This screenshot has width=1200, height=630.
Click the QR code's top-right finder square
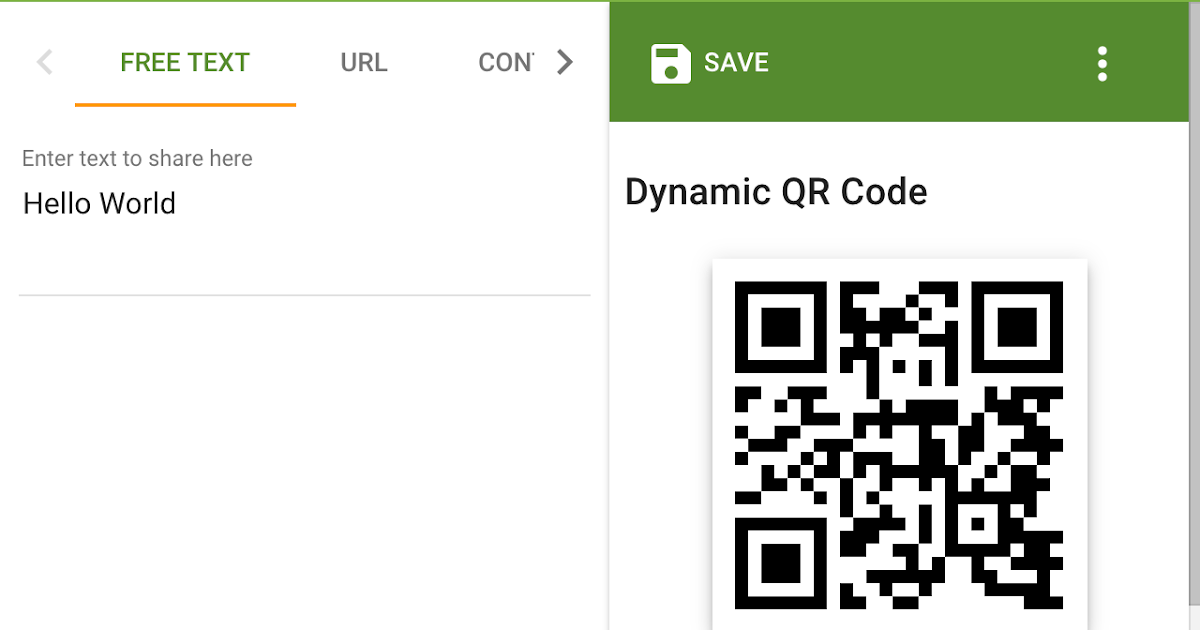coord(1017,327)
